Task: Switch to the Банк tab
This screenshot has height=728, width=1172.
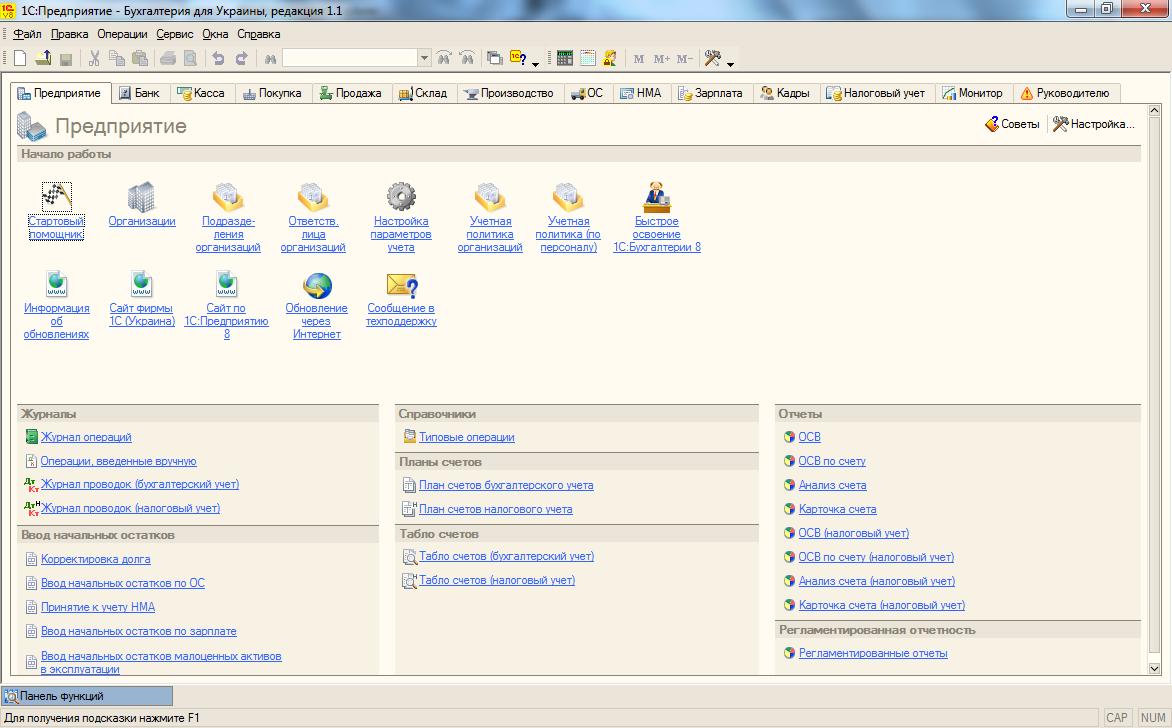Action: pyautogui.click(x=140, y=93)
